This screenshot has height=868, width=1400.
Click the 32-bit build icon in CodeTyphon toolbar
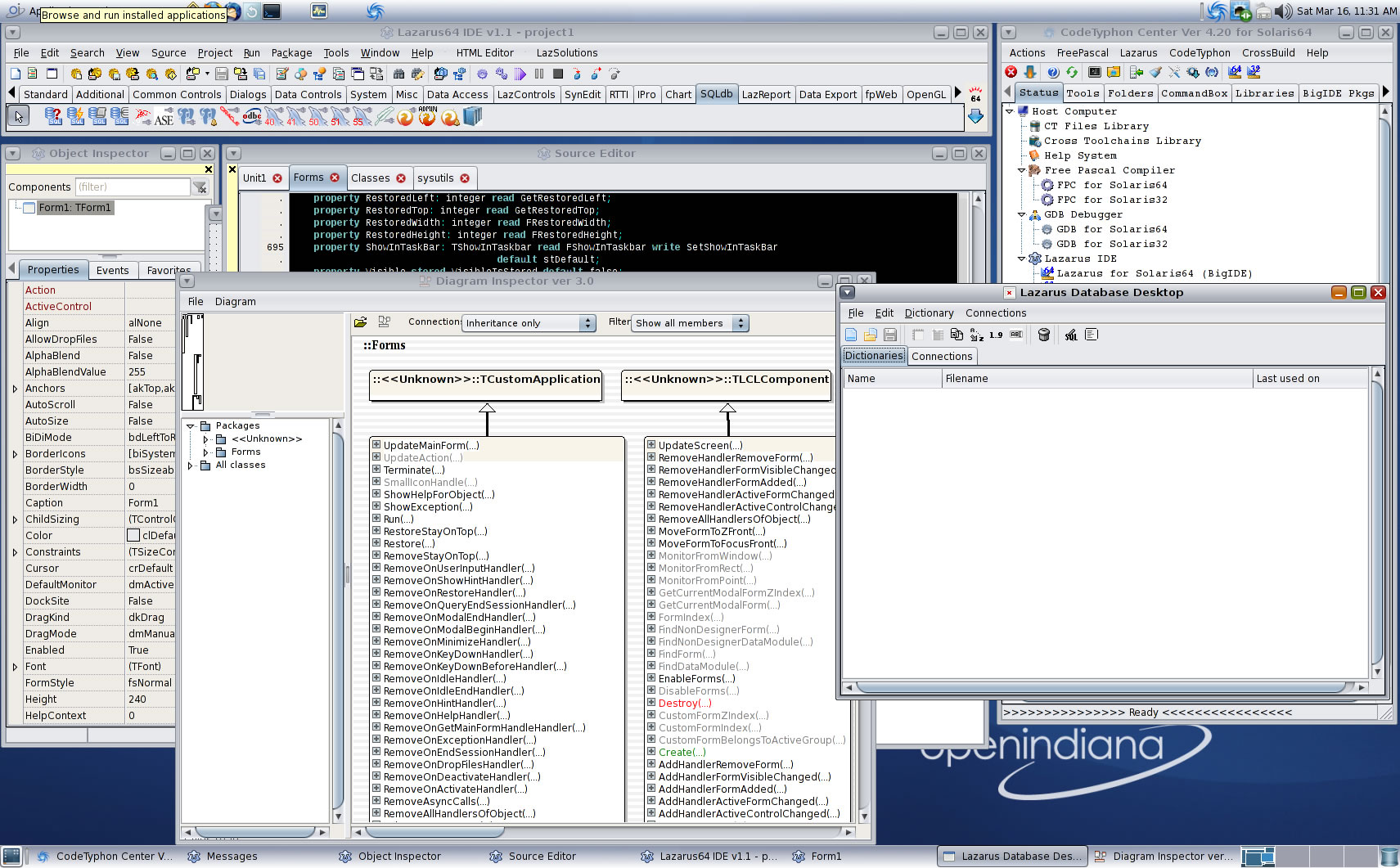click(1254, 72)
